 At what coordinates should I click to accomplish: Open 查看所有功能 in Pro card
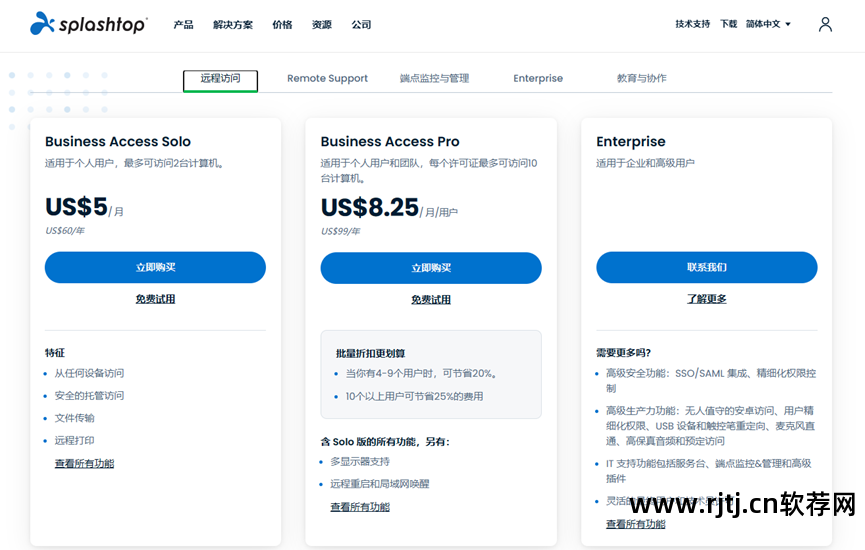360,506
